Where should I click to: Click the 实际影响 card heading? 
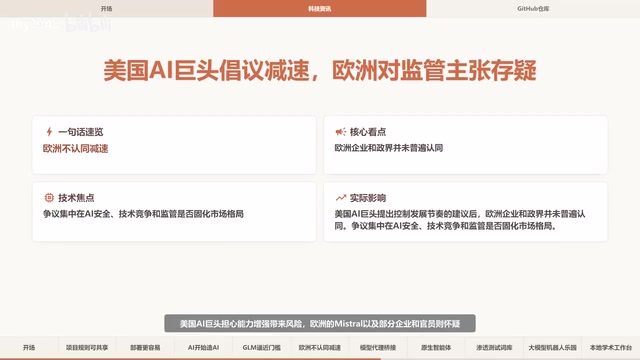pyautogui.click(x=368, y=198)
